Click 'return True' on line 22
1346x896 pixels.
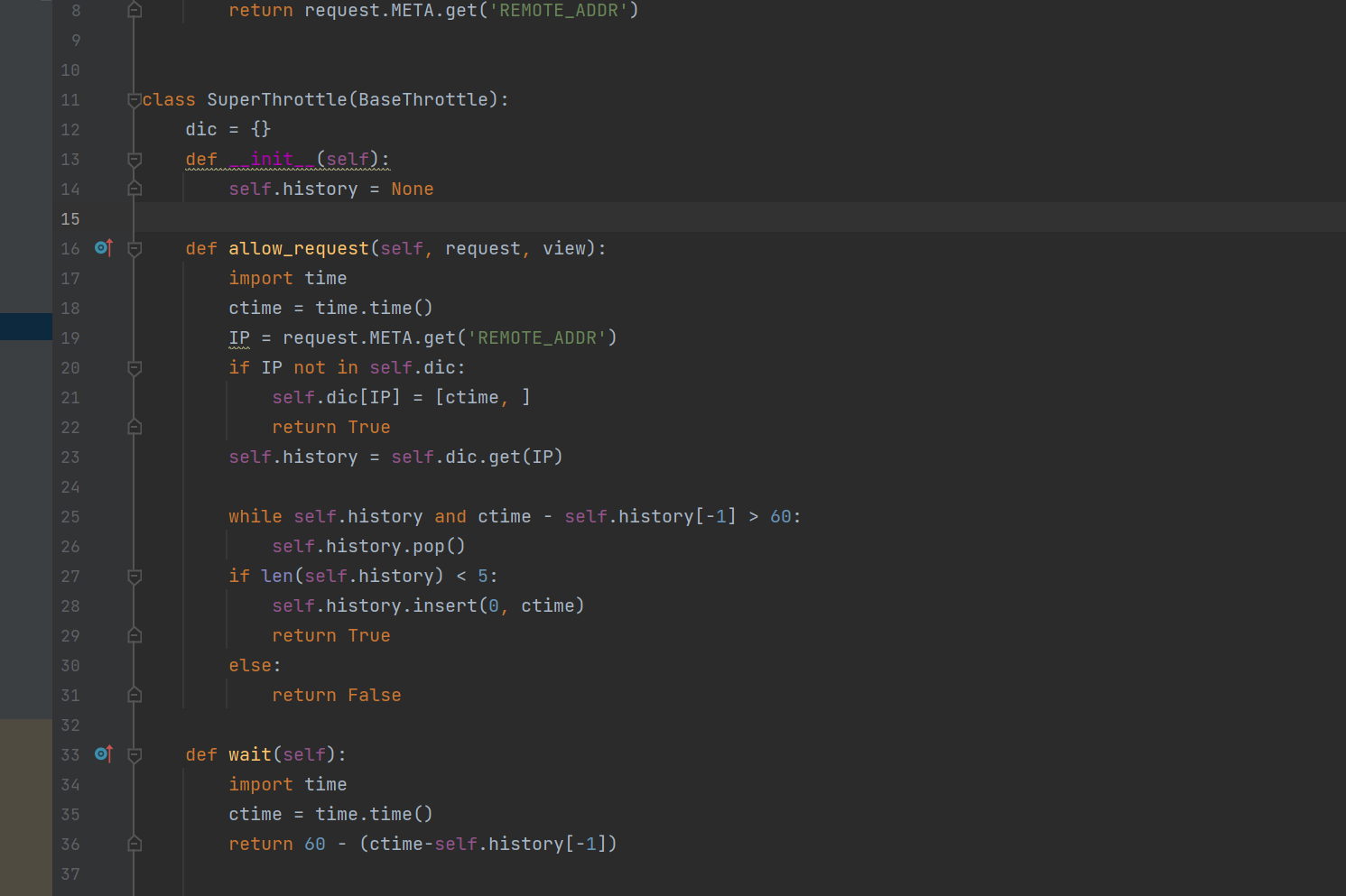(x=331, y=427)
